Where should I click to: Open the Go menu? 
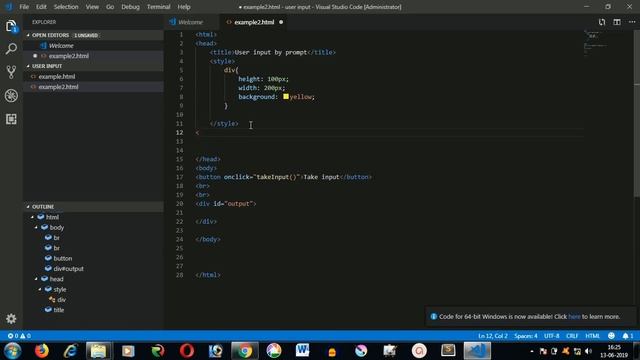pyautogui.click(x=110, y=7)
